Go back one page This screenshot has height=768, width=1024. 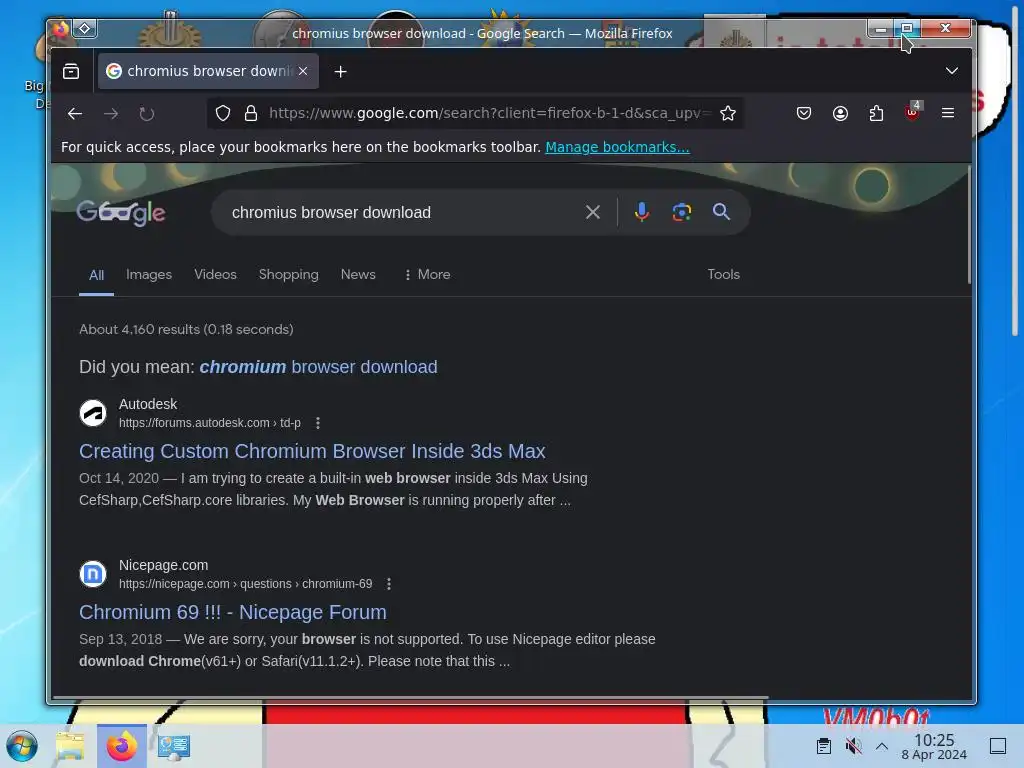(74, 114)
